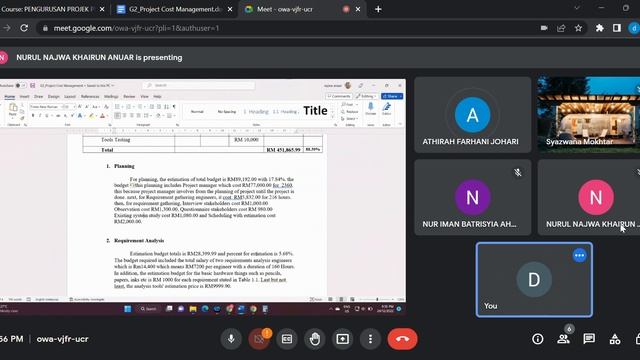This screenshot has width=640, height=360.
Task: Apply Normal style in Word gallery
Action: tap(197, 111)
